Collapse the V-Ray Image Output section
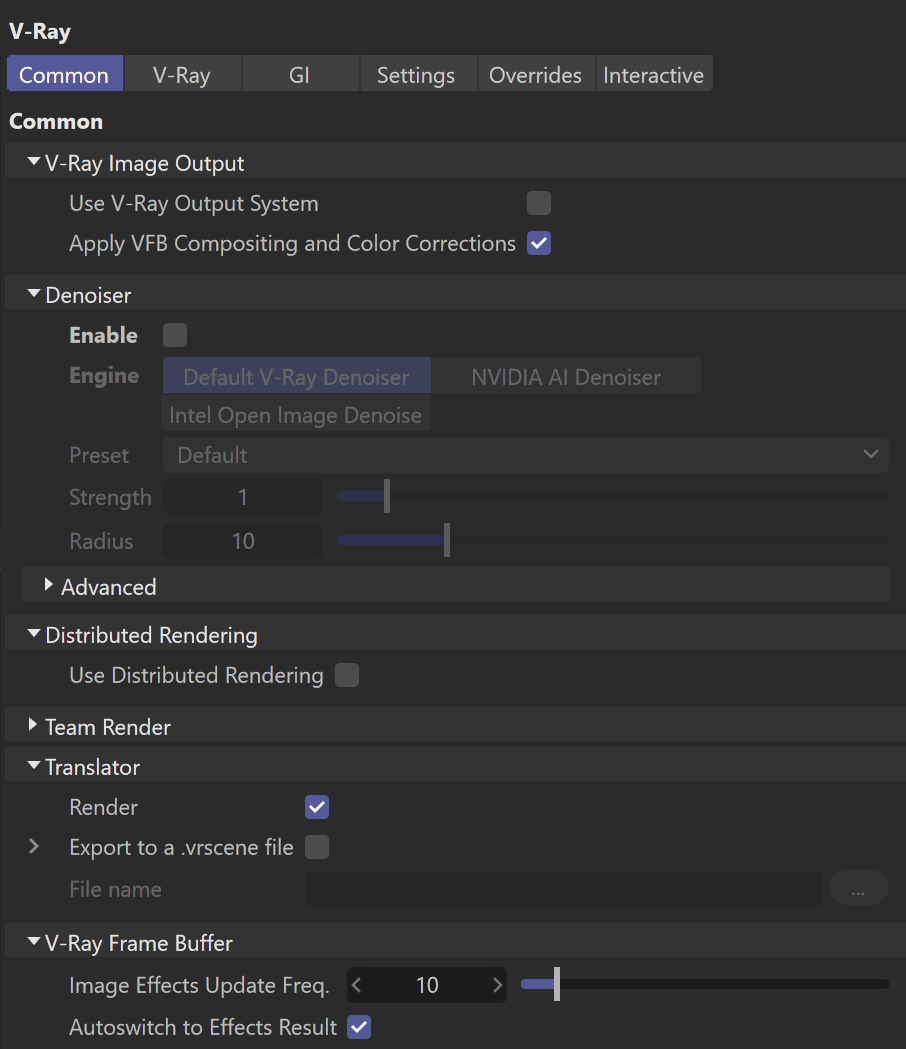This screenshot has height=1049, width=906. [x=33, y=162]
